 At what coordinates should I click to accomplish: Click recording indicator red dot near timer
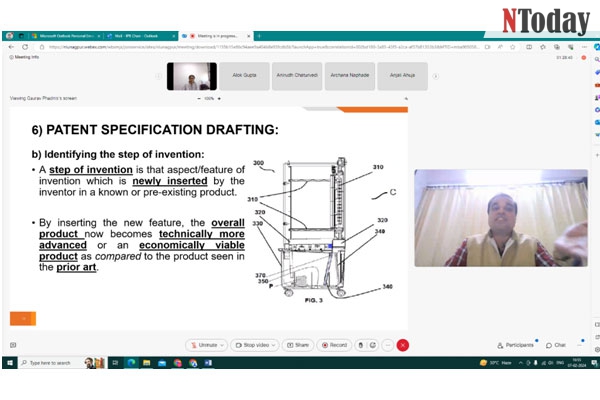click(584, 58)
